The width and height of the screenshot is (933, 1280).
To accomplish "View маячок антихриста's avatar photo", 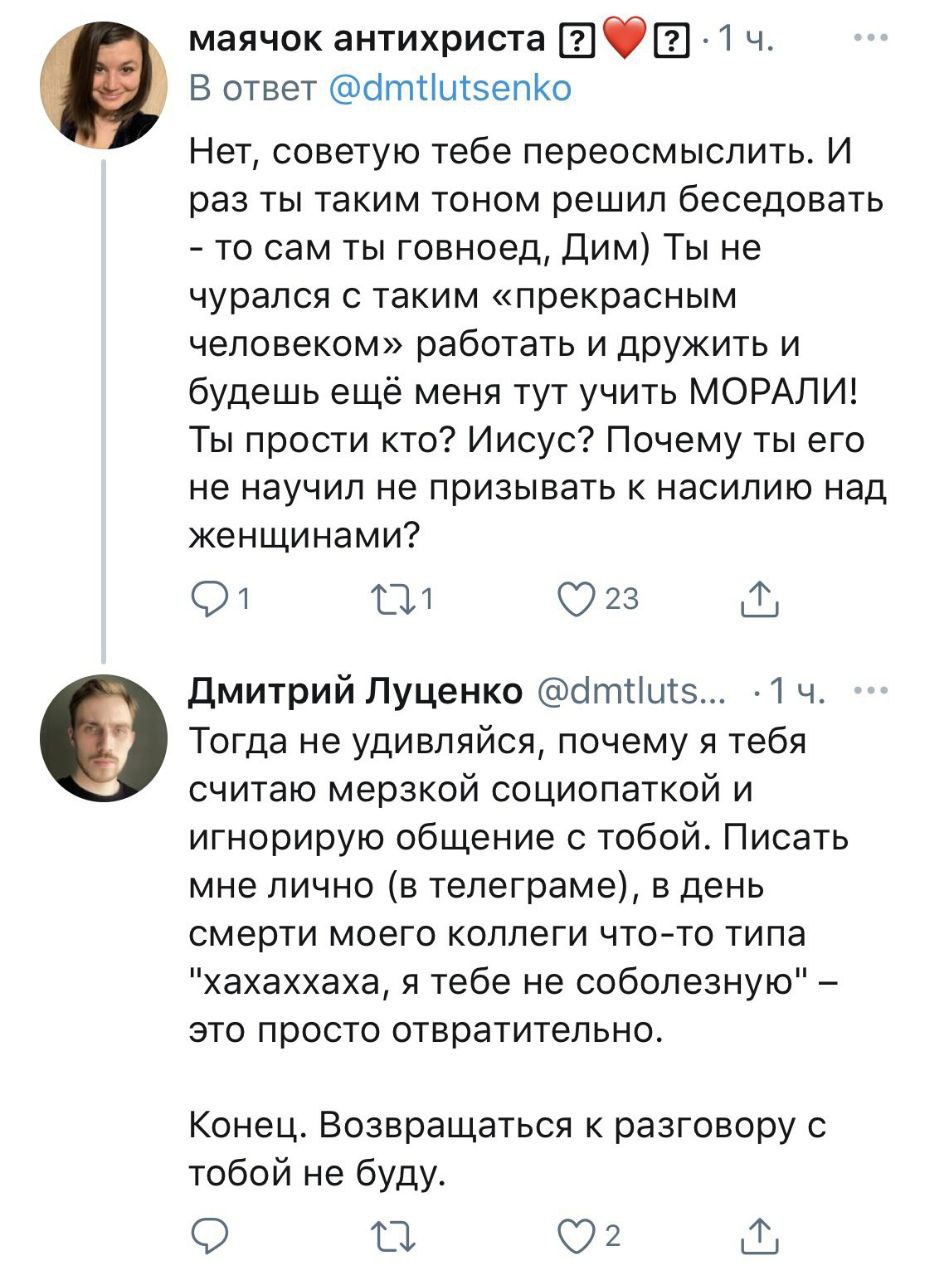I will [x=103, y=85].
